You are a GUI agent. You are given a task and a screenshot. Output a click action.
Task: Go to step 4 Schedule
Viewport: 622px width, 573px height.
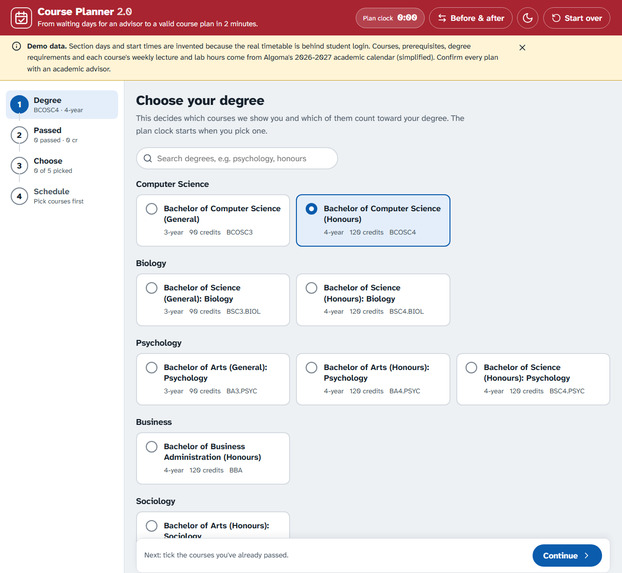pyautogui.click(x=62, y=196)
